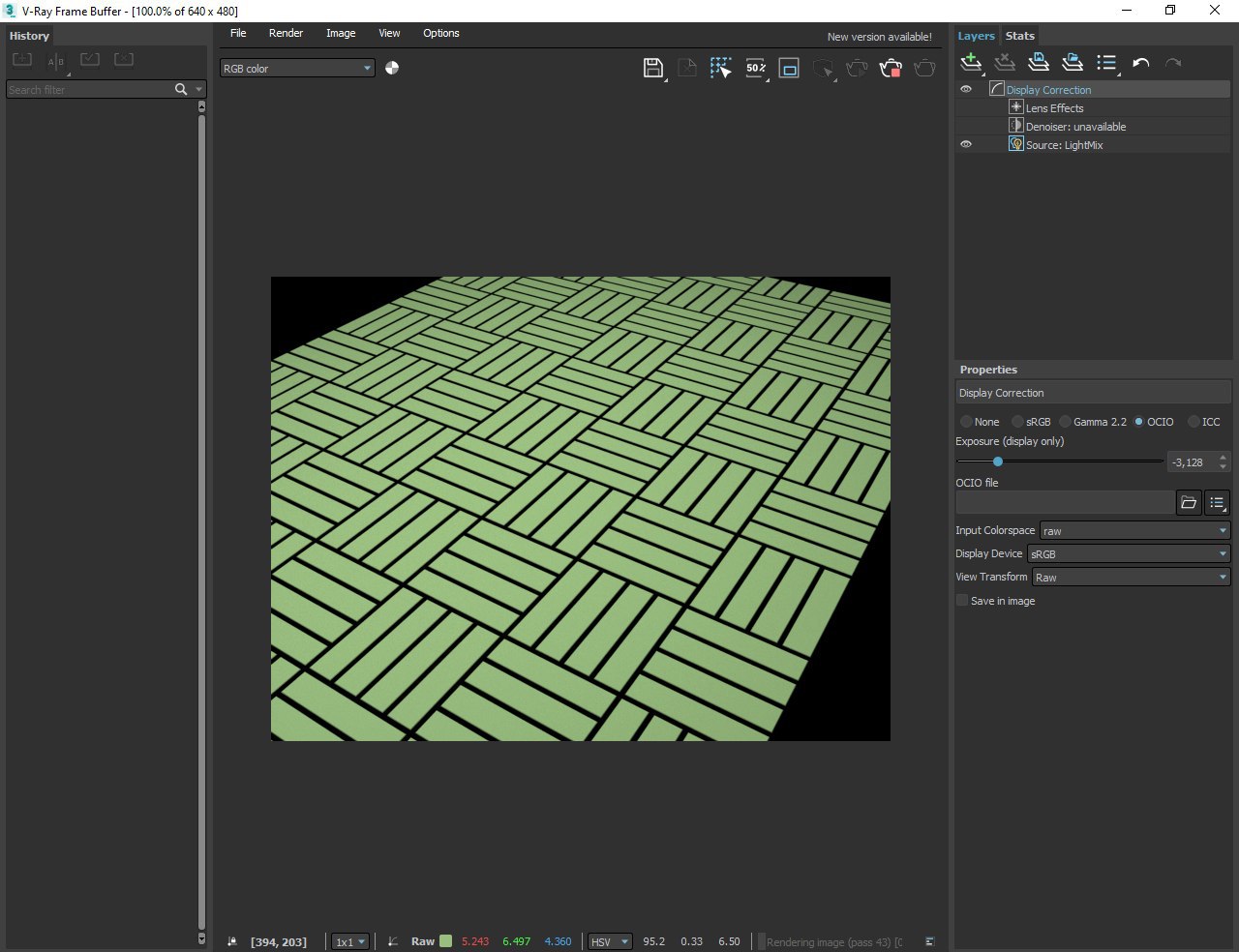
Task: Open the log icon at the status bar's end
Action: (929, 941)
